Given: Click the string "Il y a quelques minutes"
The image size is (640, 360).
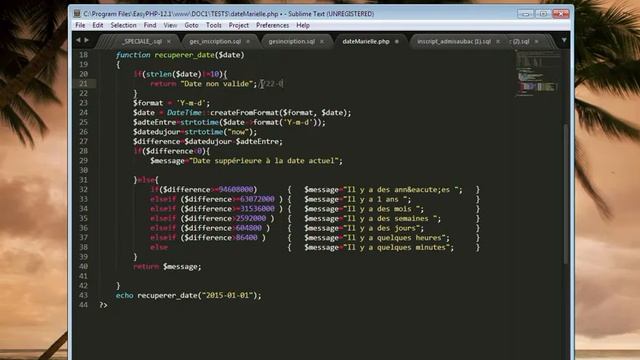Looking at the screenshot, I should pos(397,247).
